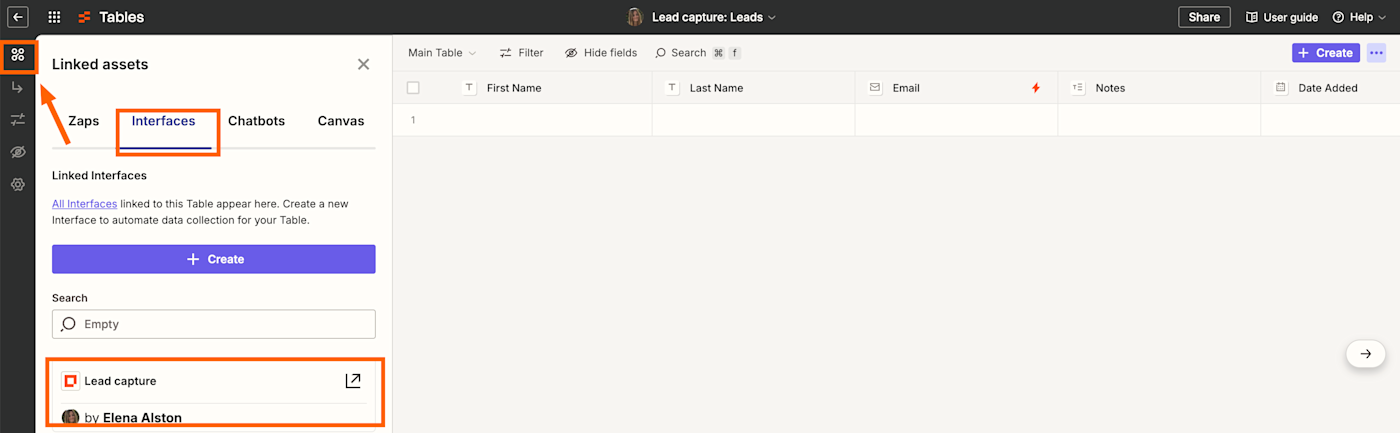Screen dimensions: 1400x433
Task: Click the Share button
Action: pos(1204,17)
